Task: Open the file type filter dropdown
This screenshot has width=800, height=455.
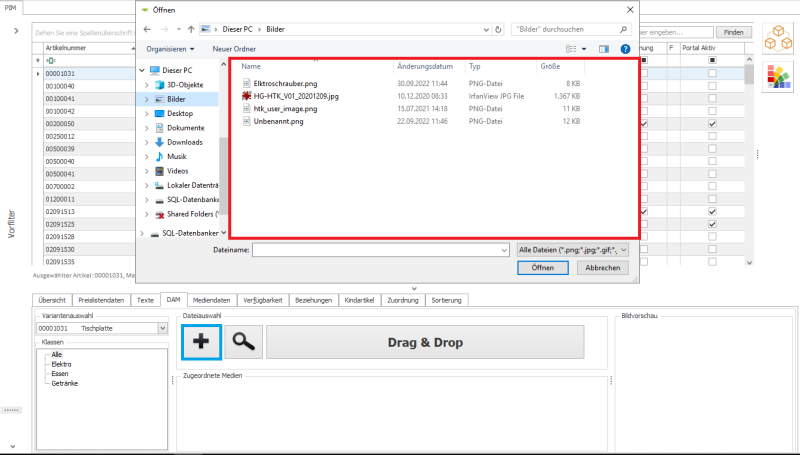Action: coord(574,249)
